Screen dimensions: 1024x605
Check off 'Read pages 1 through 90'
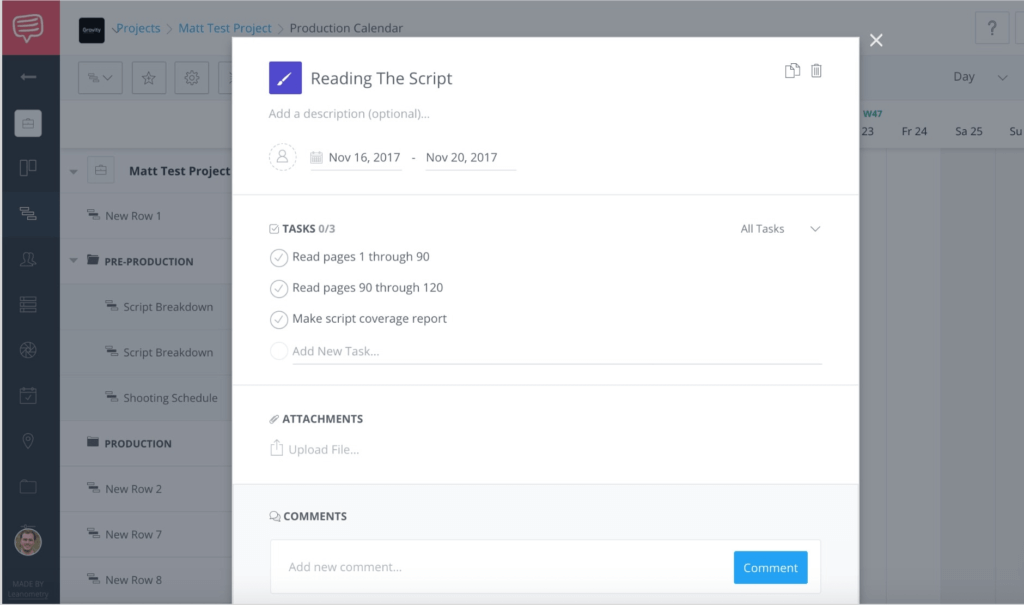tap(279, 258)
